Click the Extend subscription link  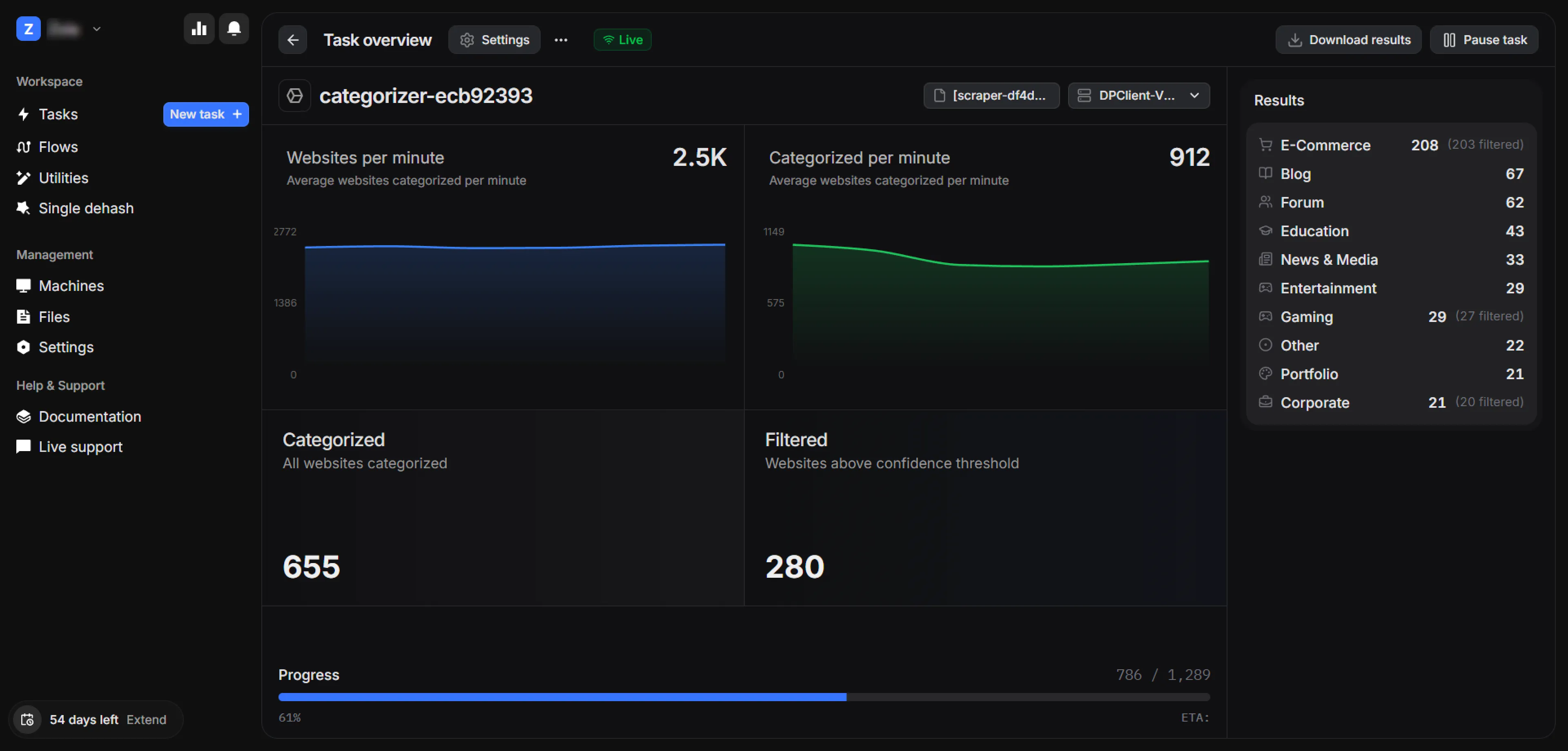point(146,719)
